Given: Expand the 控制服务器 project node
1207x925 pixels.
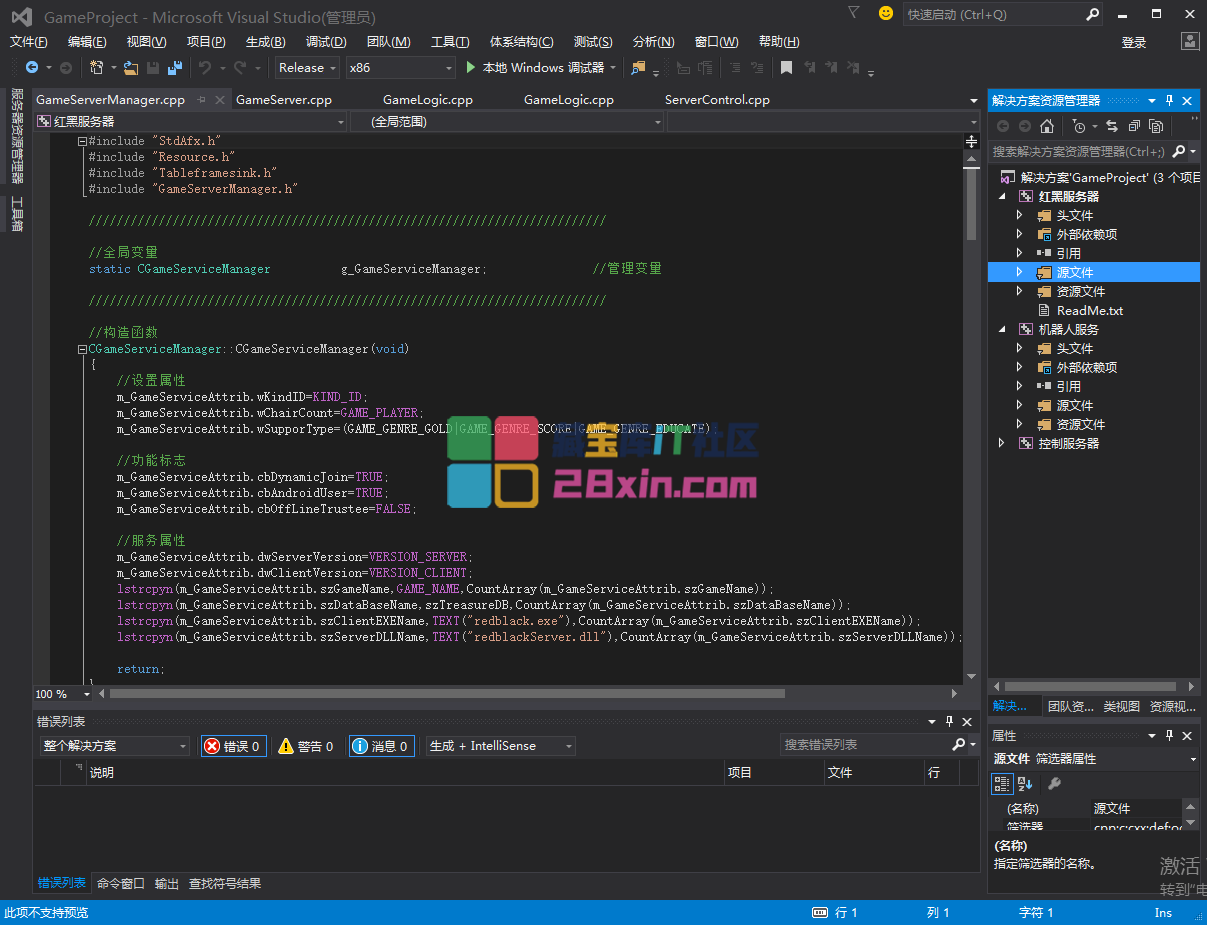Looking at the screenshot, I should click(1001, 443).
